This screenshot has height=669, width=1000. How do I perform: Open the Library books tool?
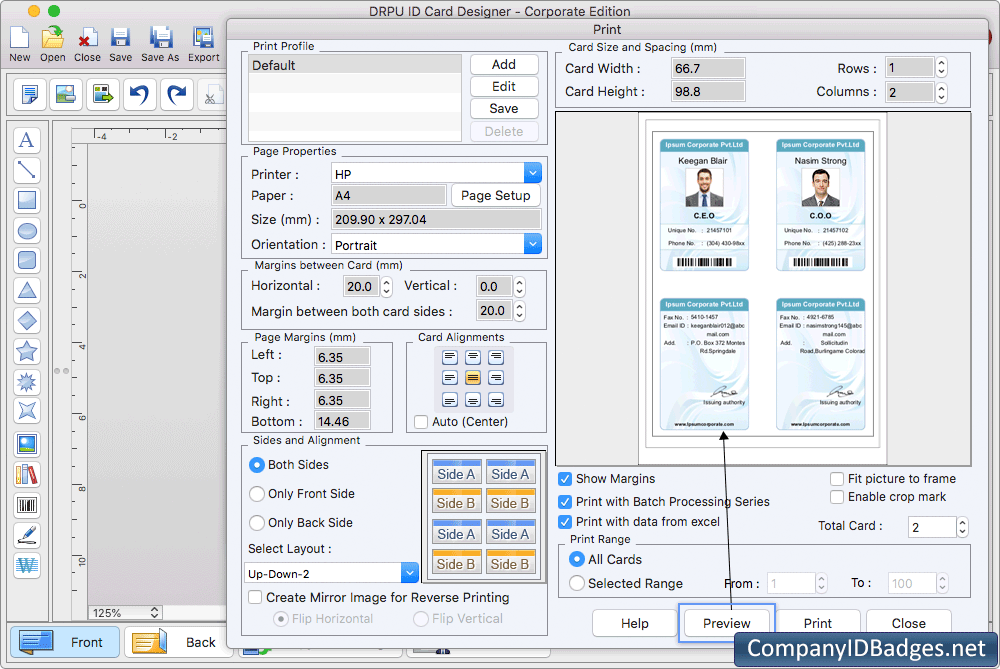(x=27, y=474)
